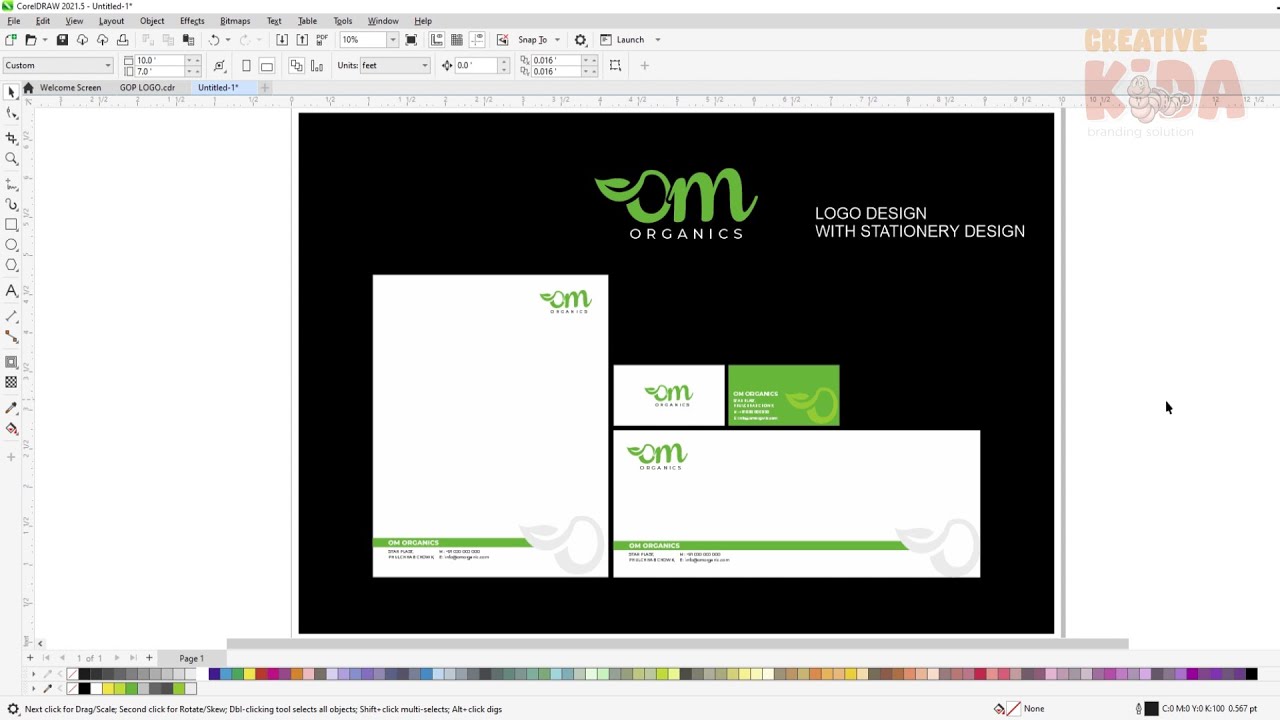Click the Save disk icon
Screen dimensions: 1280x720
(62, 40)
